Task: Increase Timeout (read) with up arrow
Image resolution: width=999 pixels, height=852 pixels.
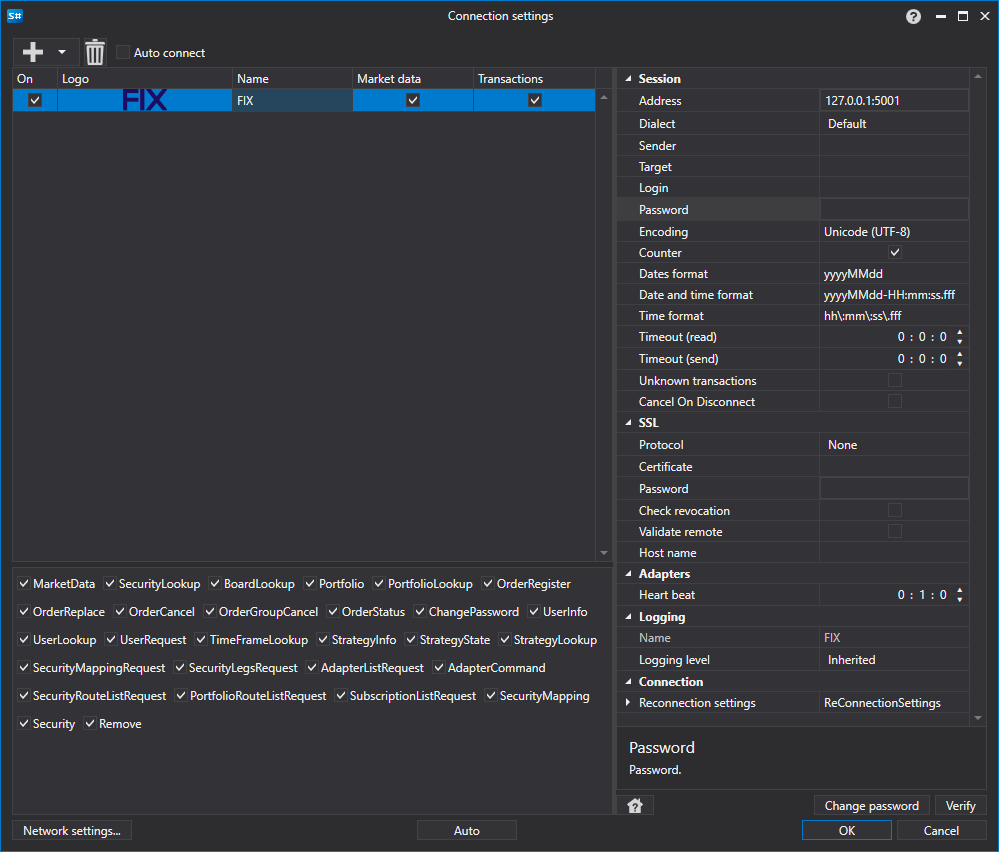Action: [x=959, y=333]
